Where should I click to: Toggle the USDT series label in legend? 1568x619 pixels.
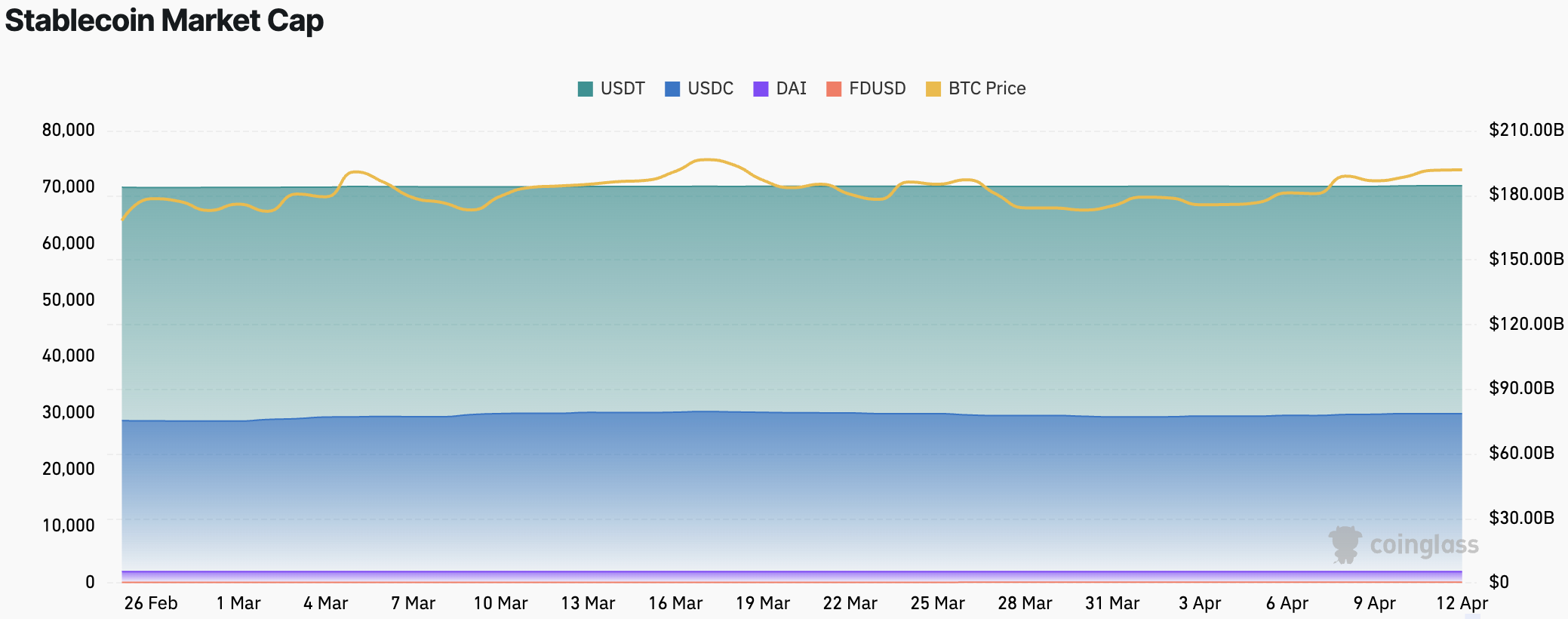tap(623, 89)
